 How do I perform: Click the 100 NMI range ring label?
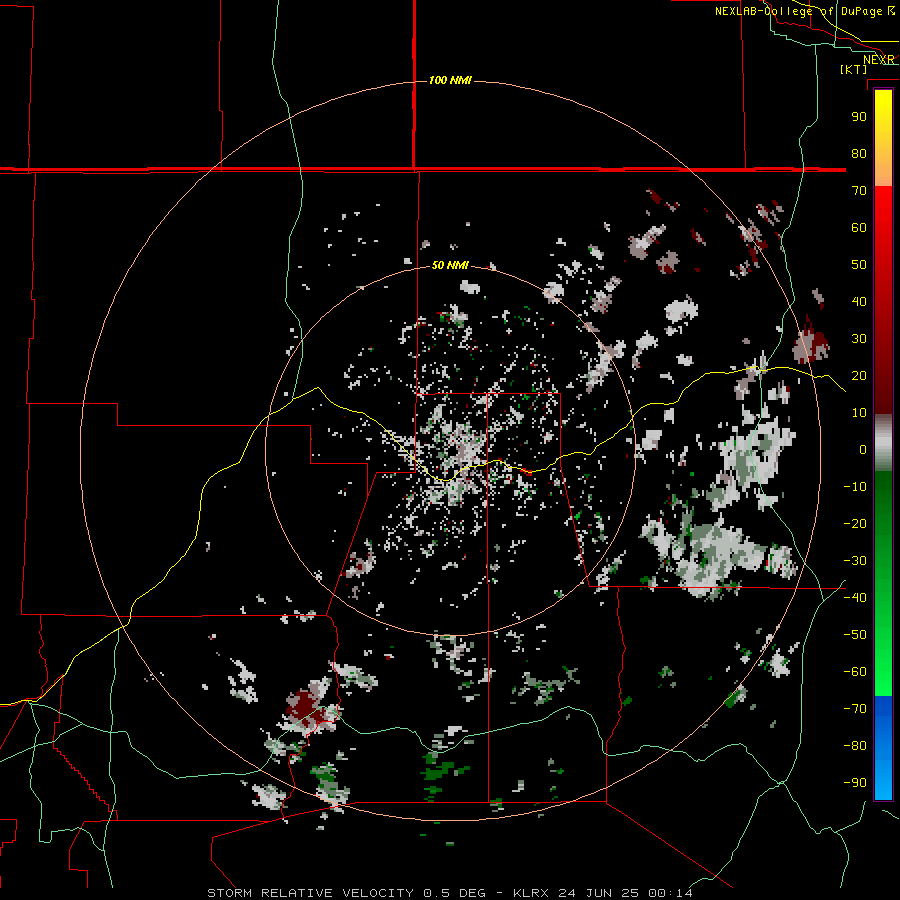click(x=450, y=80)
